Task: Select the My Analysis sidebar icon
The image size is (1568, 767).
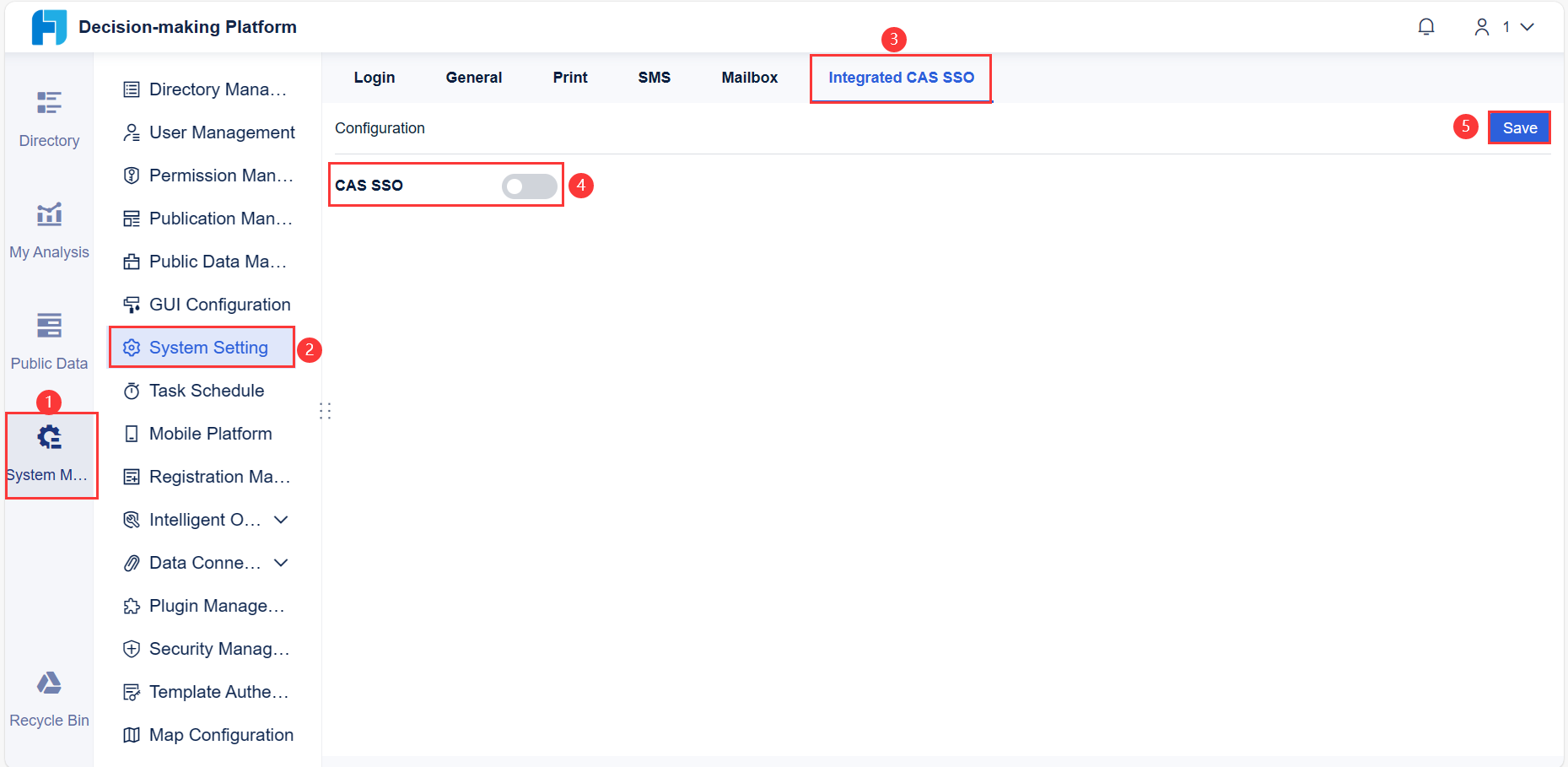Action: [49, 213]
